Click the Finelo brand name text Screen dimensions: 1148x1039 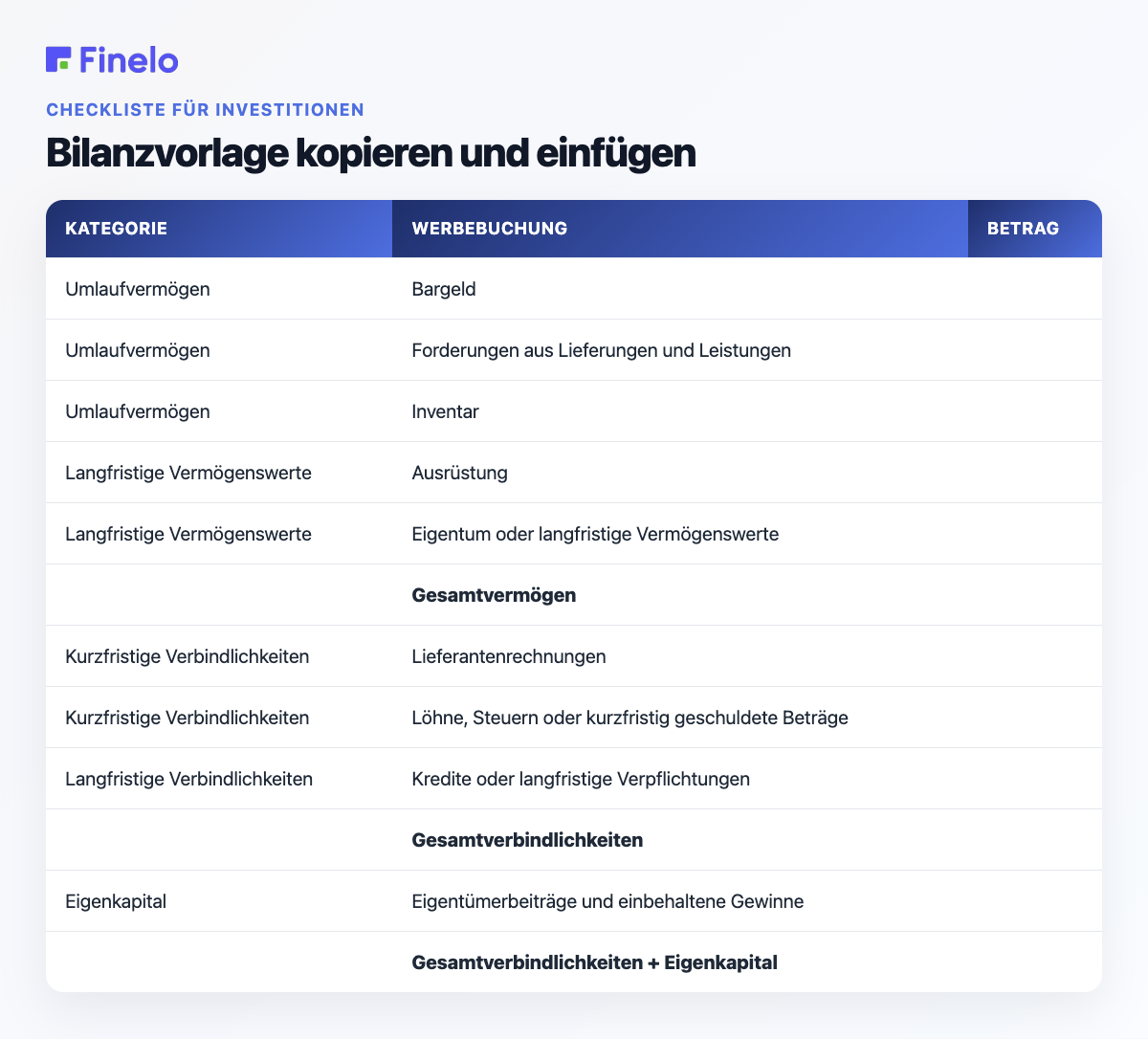[129, 59]
